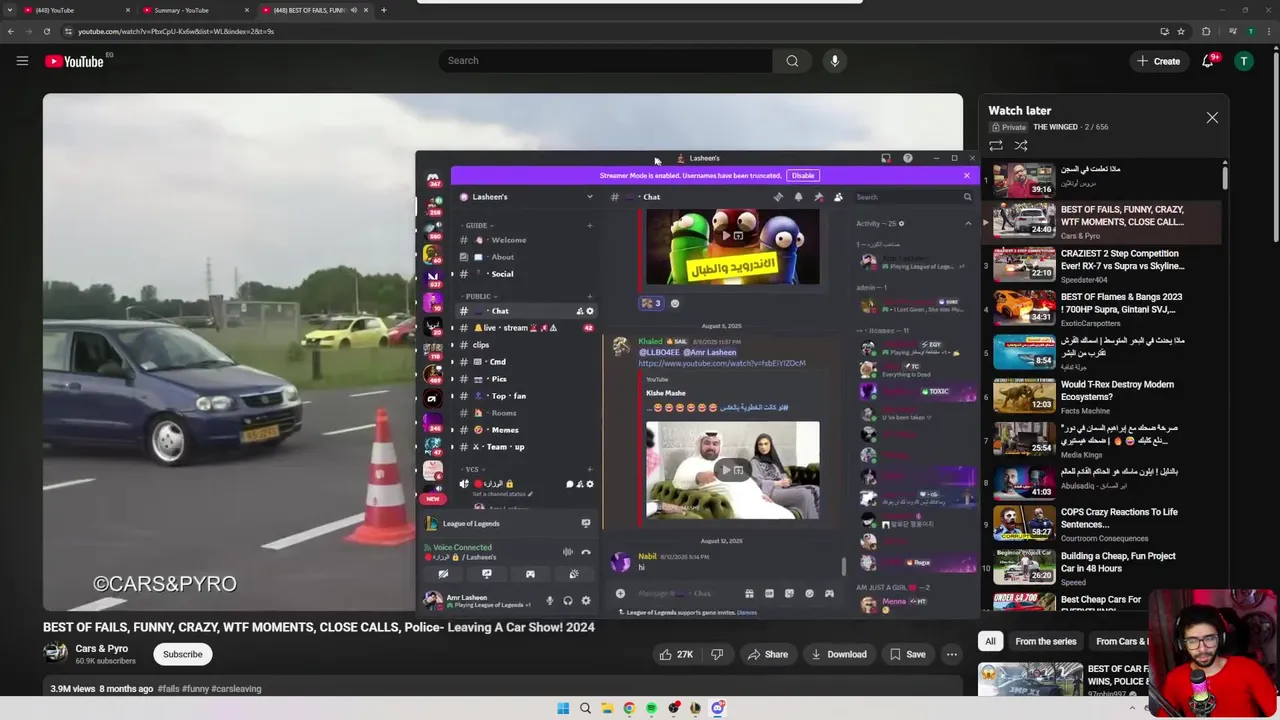The height and width of the screenshot is (720, 1280).
Task: Open the Team up channel
Action: click(x=525, y=447)
